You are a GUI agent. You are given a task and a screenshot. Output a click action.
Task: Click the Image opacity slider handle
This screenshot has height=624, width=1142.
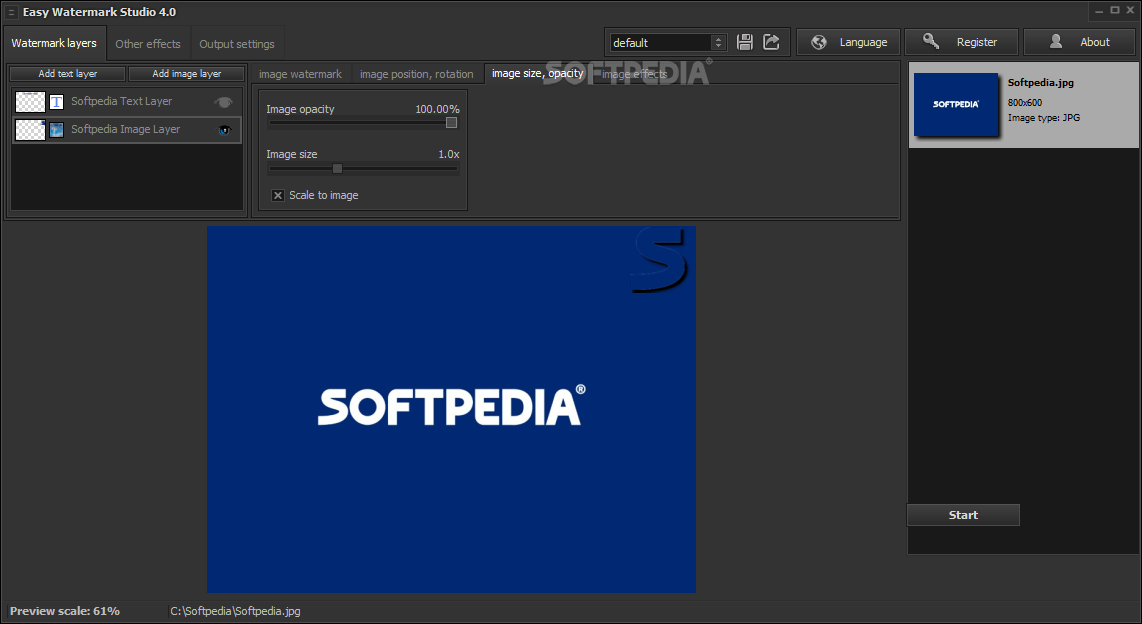pos(452,123)
